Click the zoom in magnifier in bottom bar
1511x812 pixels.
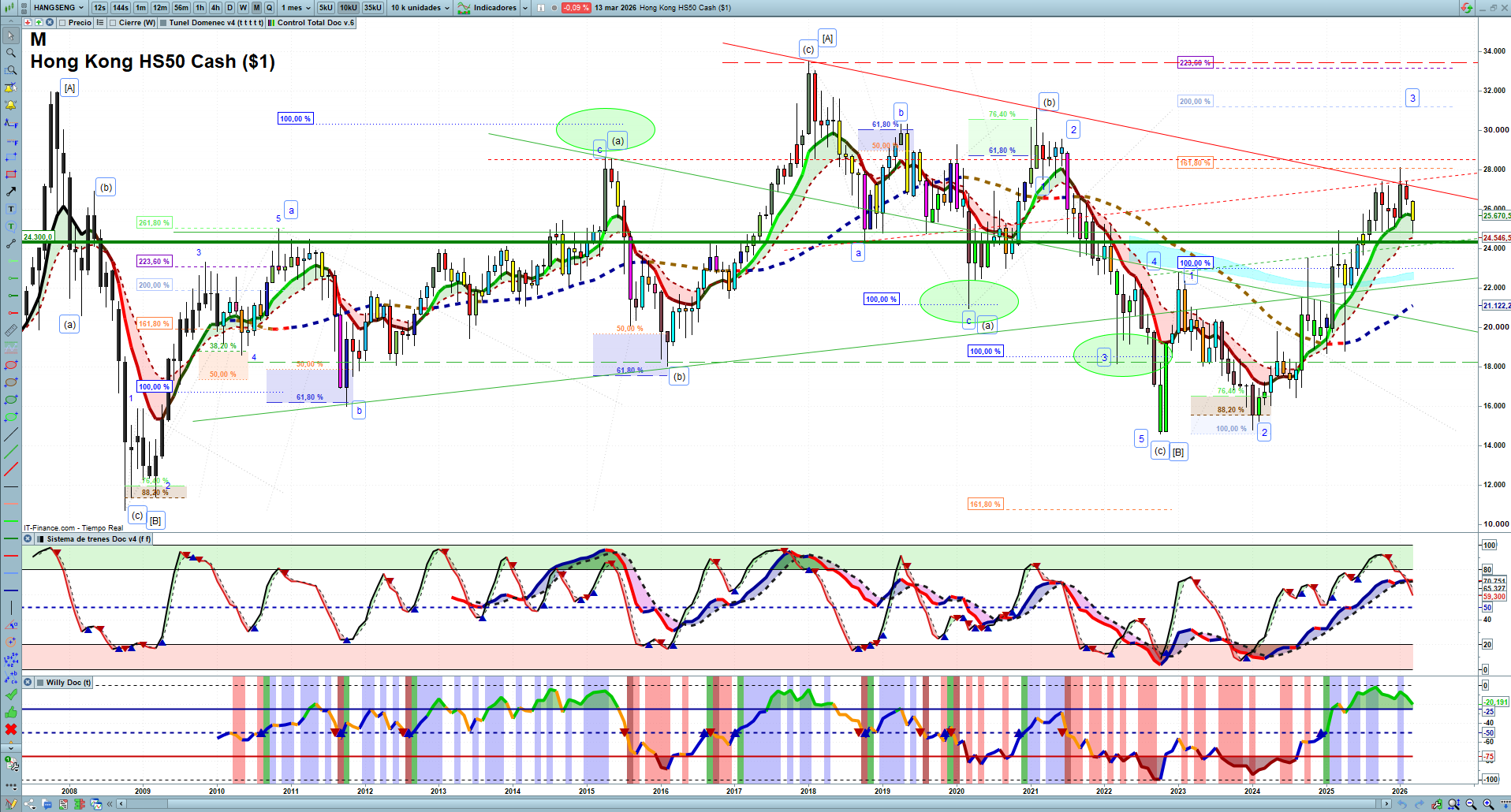pyautogui.click(x=1488, y=804)
